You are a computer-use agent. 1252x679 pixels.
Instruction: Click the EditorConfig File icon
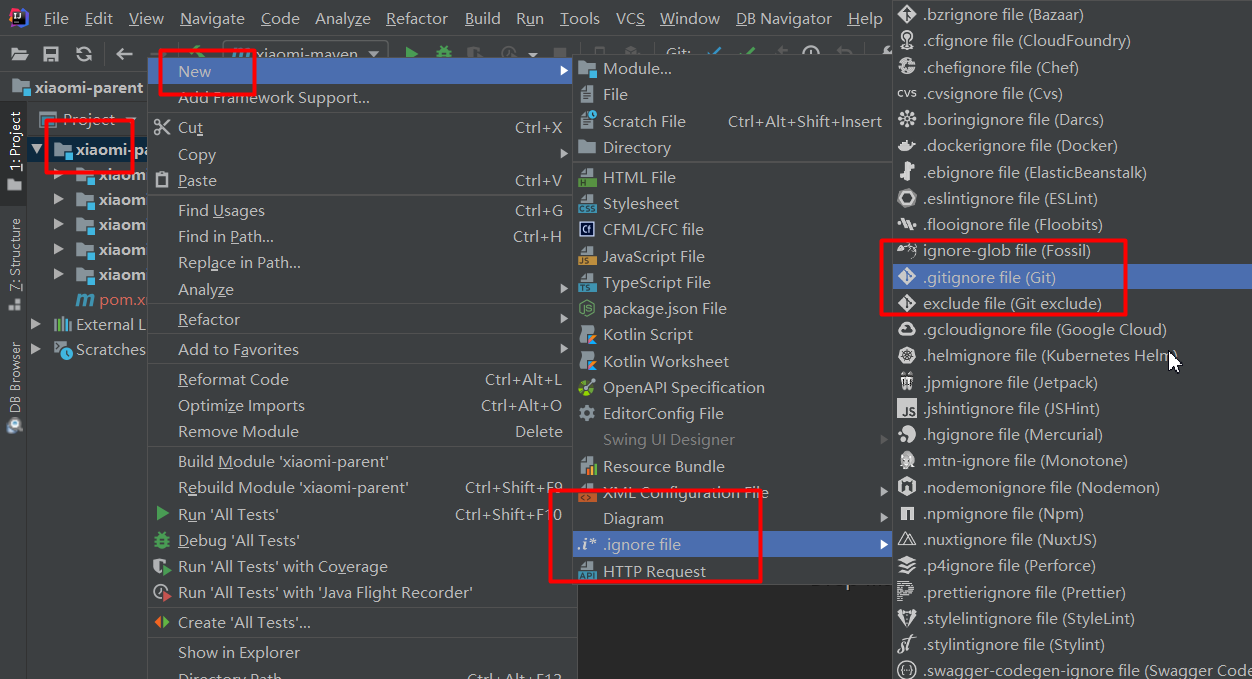[x=587, y=413]
